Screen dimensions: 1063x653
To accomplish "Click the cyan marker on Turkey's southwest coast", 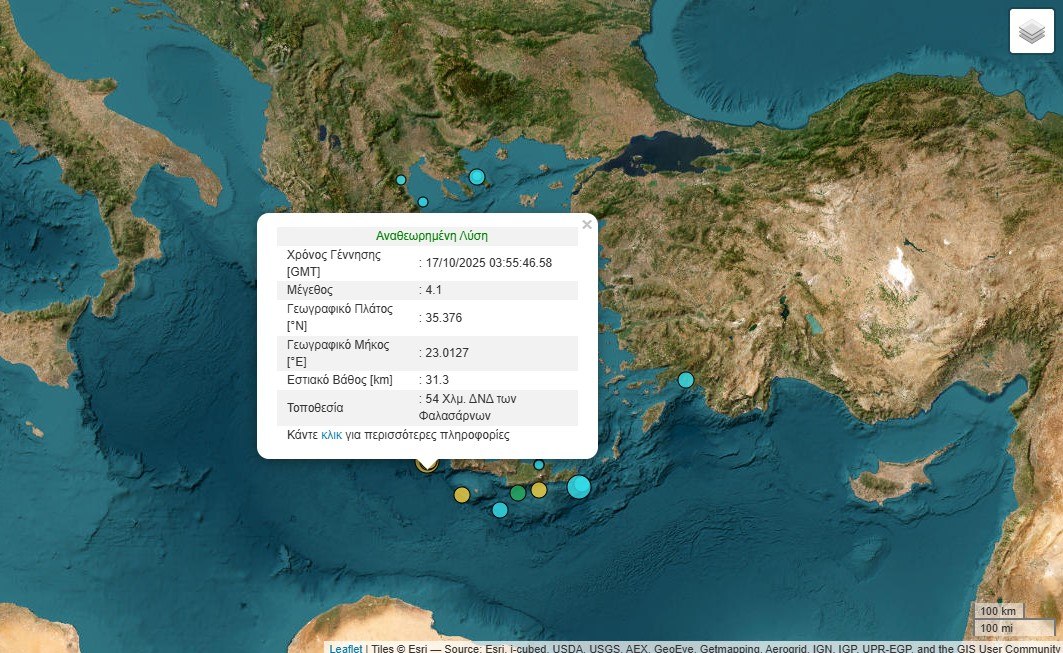I will (x=686, y=380).
